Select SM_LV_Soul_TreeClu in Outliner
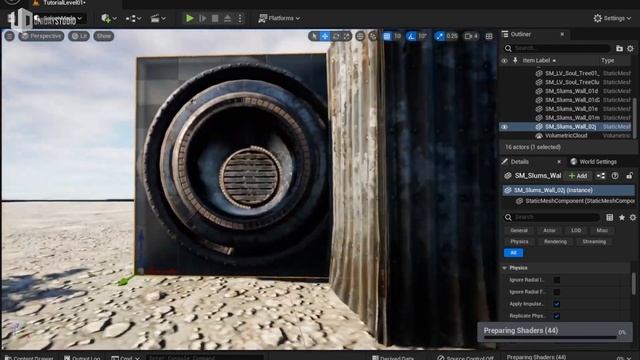 [x=572, y=82]
